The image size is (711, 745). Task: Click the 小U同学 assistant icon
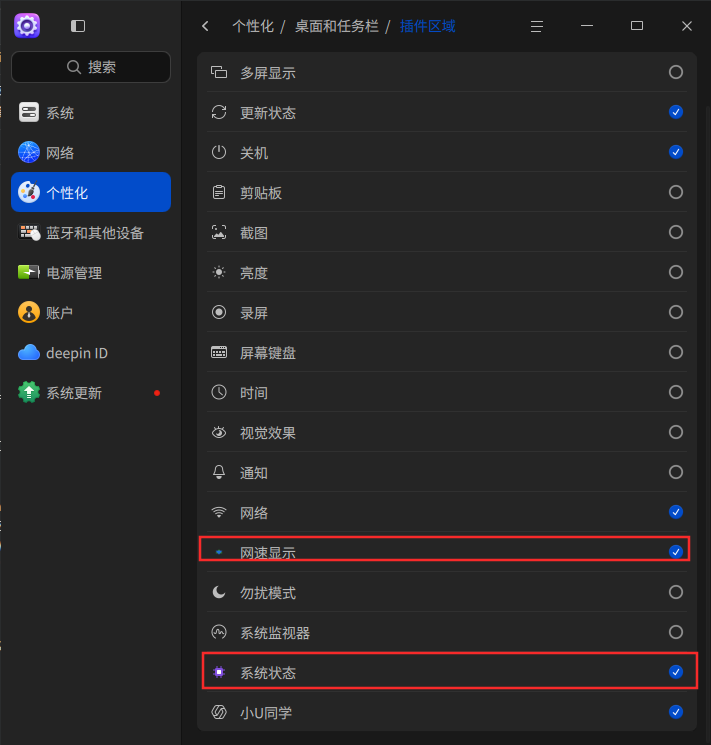(x=219, y=712)
